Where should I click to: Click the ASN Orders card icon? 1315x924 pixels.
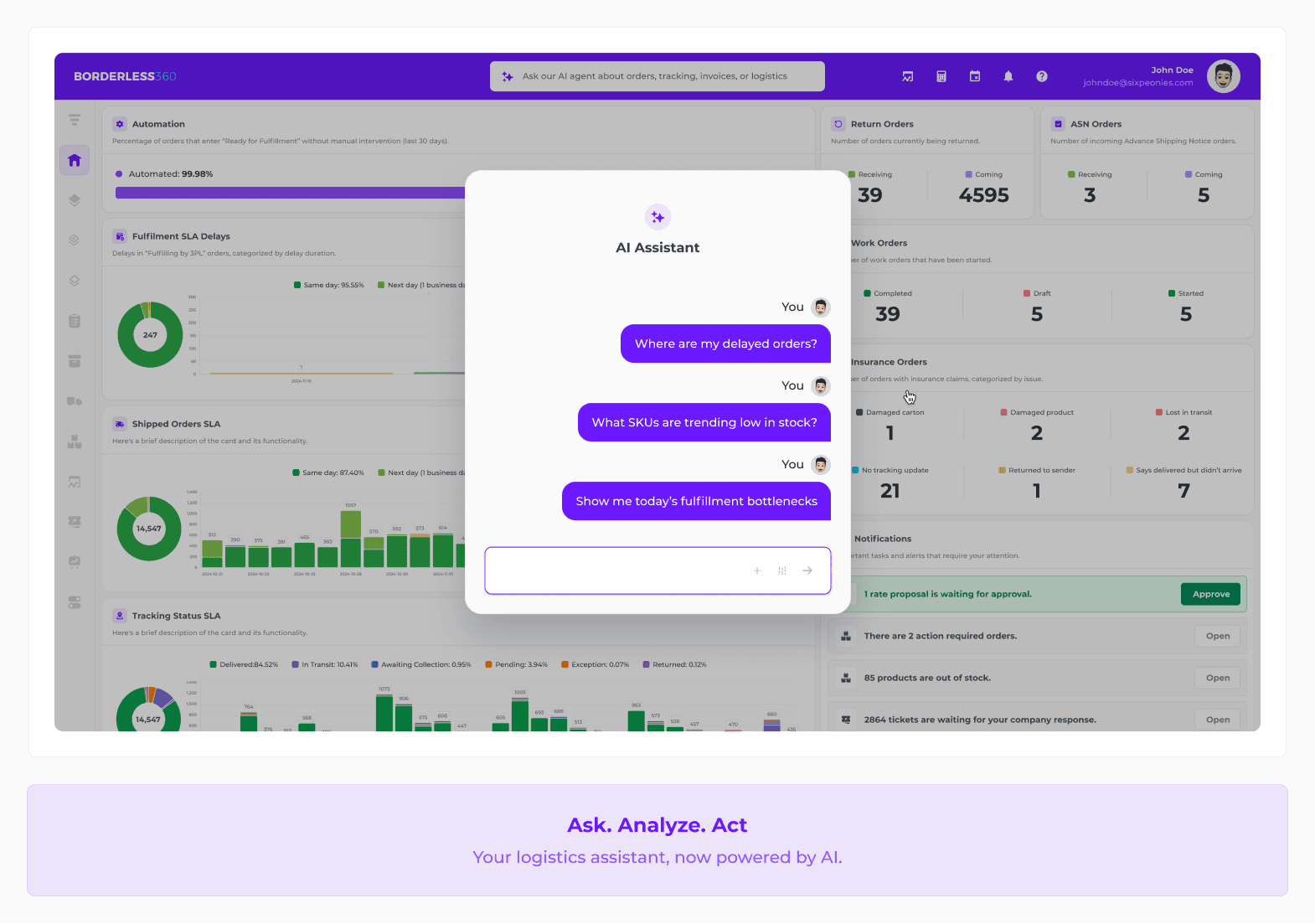pos(1058,124)
